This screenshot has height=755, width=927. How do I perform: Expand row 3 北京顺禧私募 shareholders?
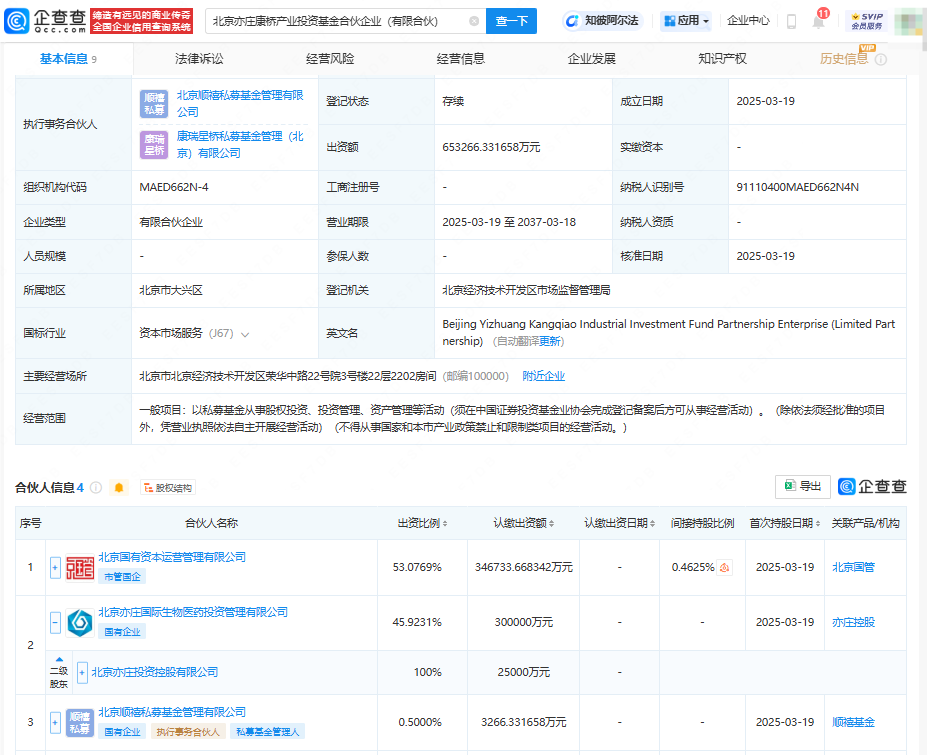[x=55, y=722]
